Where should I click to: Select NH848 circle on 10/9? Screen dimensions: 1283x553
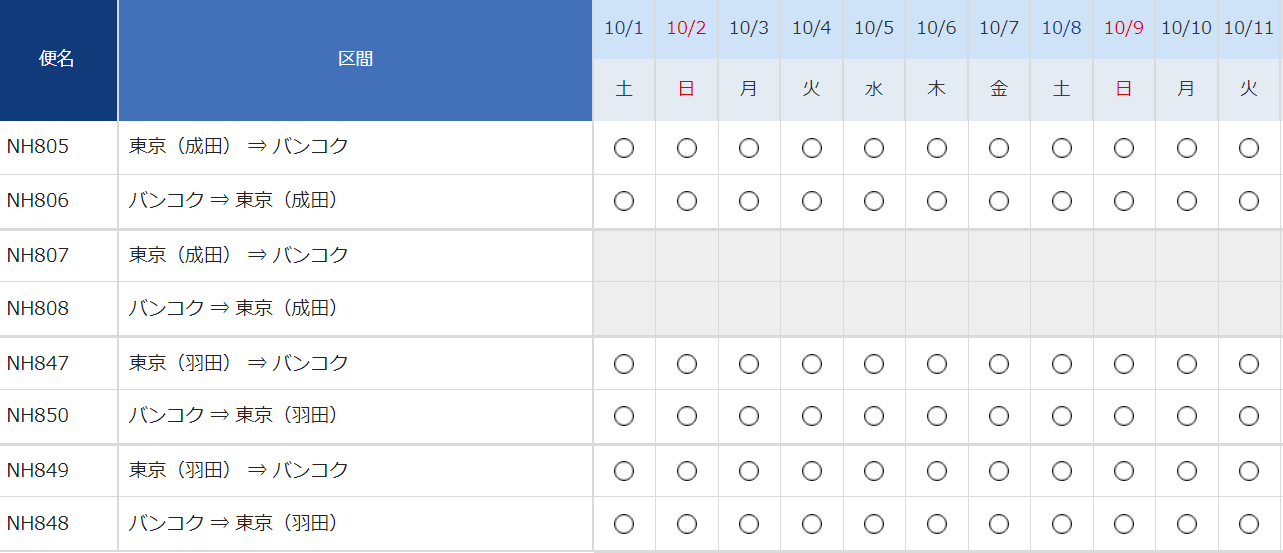pos(1124,523)
